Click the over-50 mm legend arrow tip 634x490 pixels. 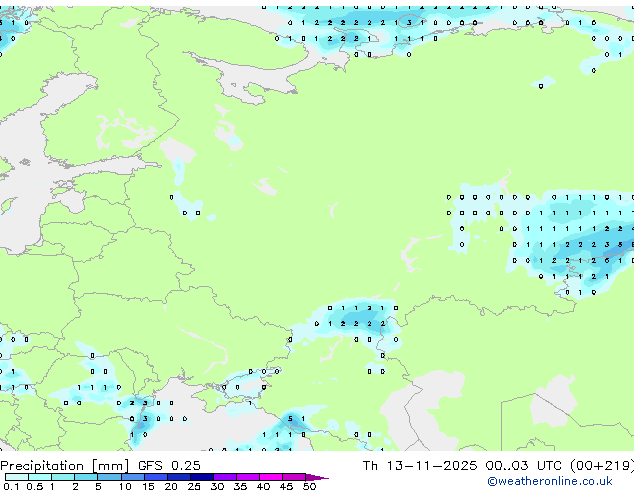click(x=317, y=477)
